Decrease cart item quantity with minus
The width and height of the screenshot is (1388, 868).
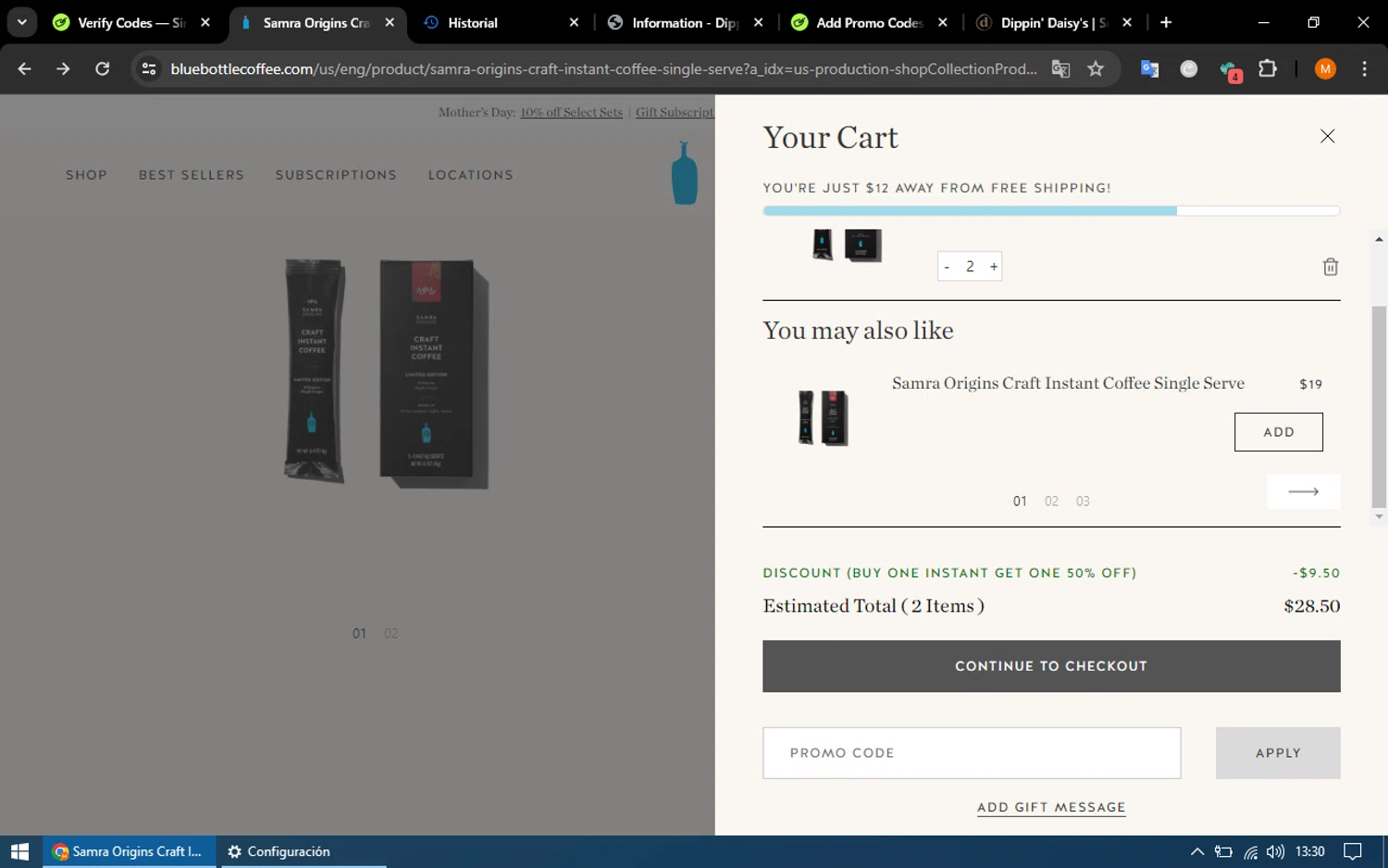coord(947,267)
